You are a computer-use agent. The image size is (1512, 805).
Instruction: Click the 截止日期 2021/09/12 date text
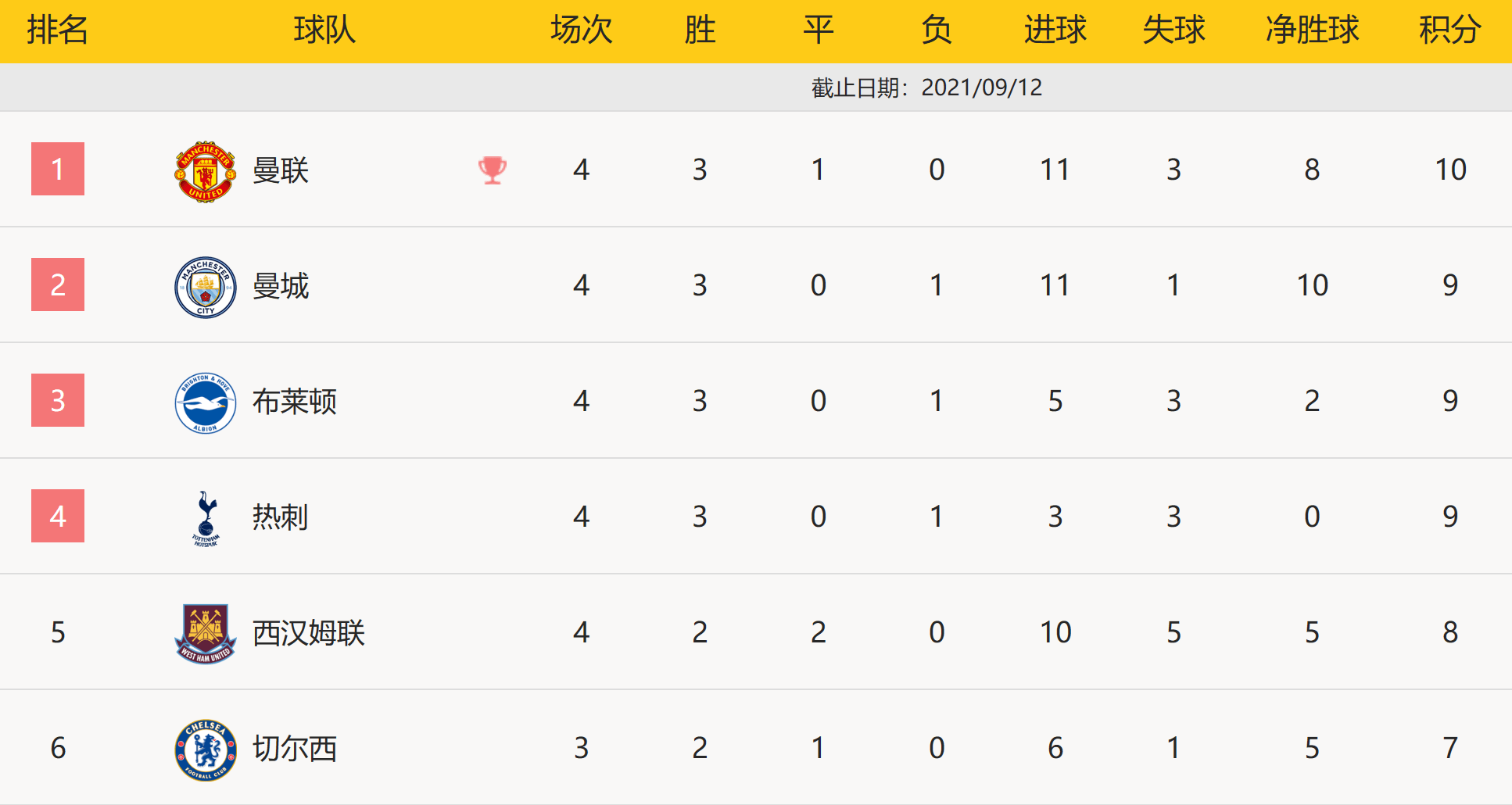(x=926, y=88)
